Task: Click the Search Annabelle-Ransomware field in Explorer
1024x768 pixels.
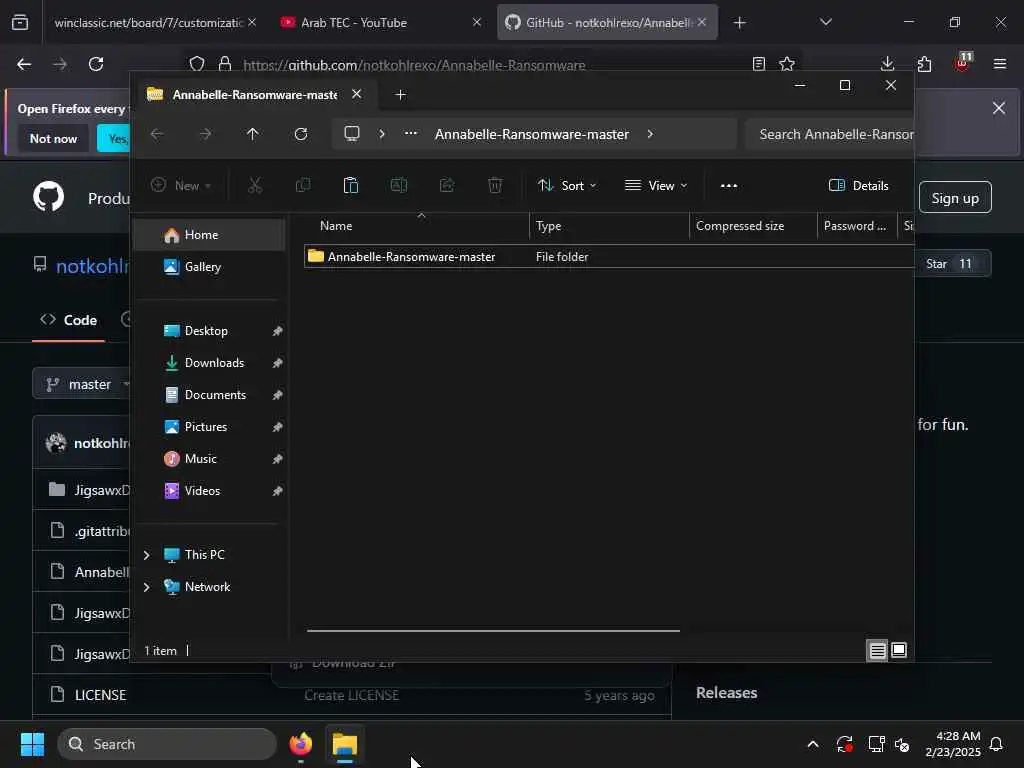Action: (x=830, y=134)
